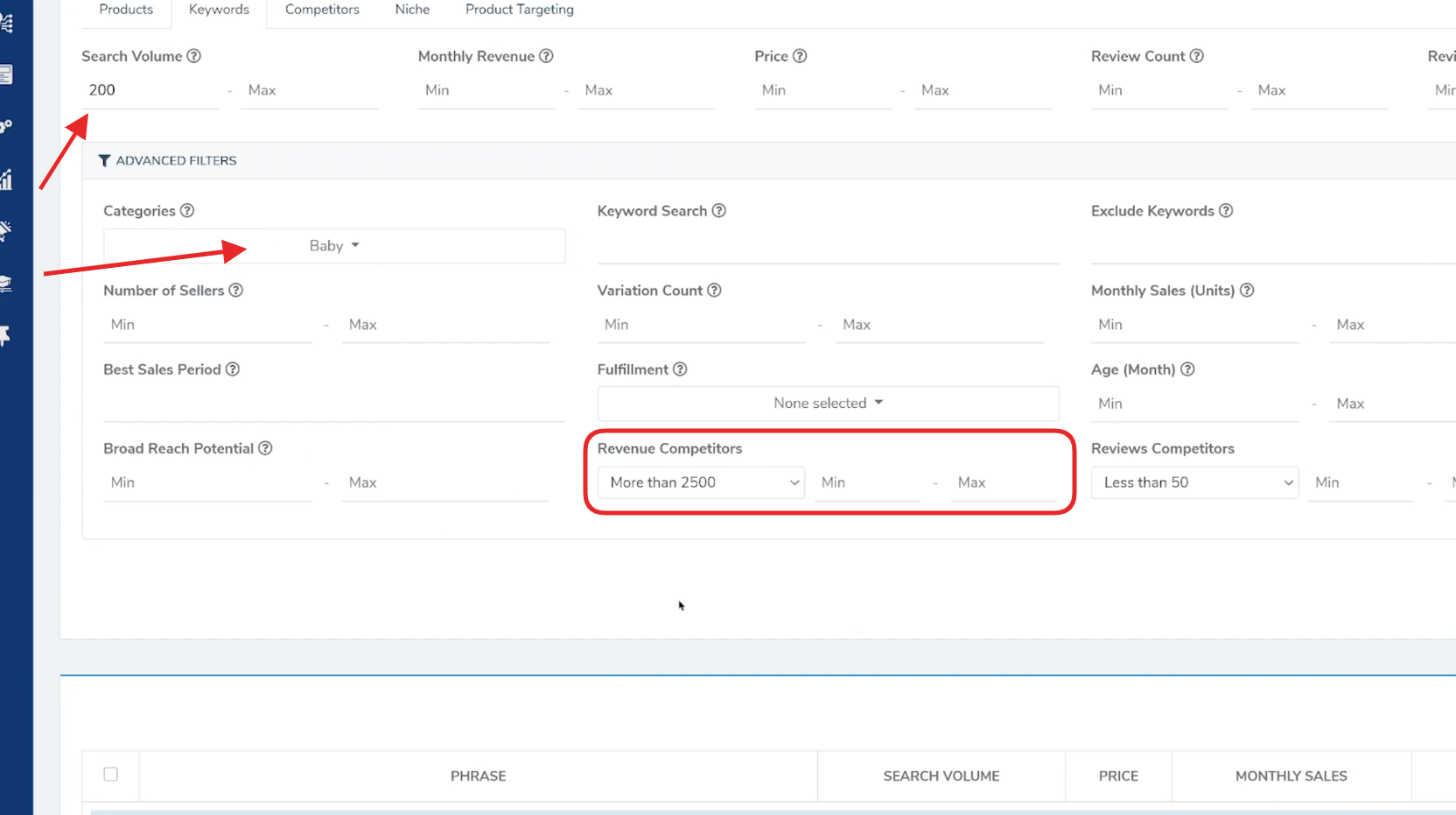The image size is (1456, 815).
Task: Open the Price help tooltip icon
Action: click(800, 56)
